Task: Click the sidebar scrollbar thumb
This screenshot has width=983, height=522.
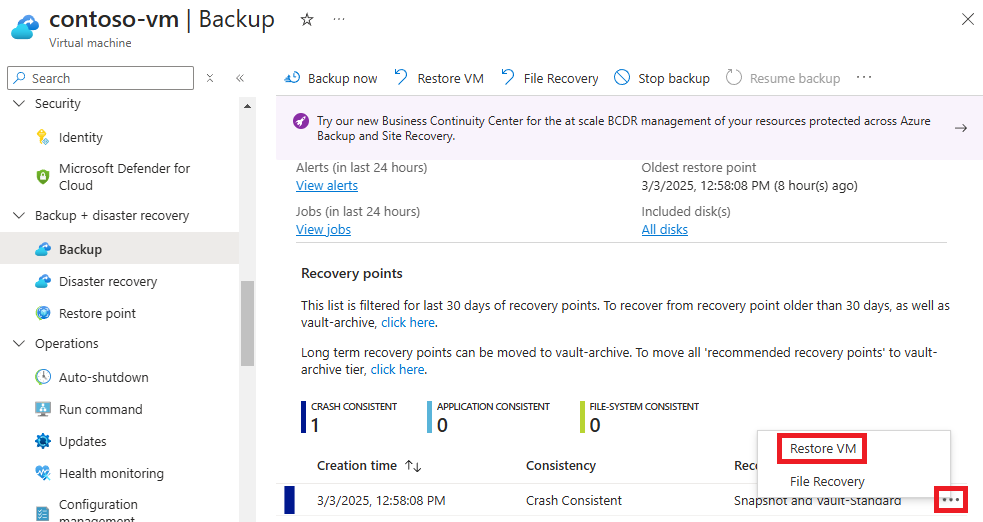Action: (247, 323)
